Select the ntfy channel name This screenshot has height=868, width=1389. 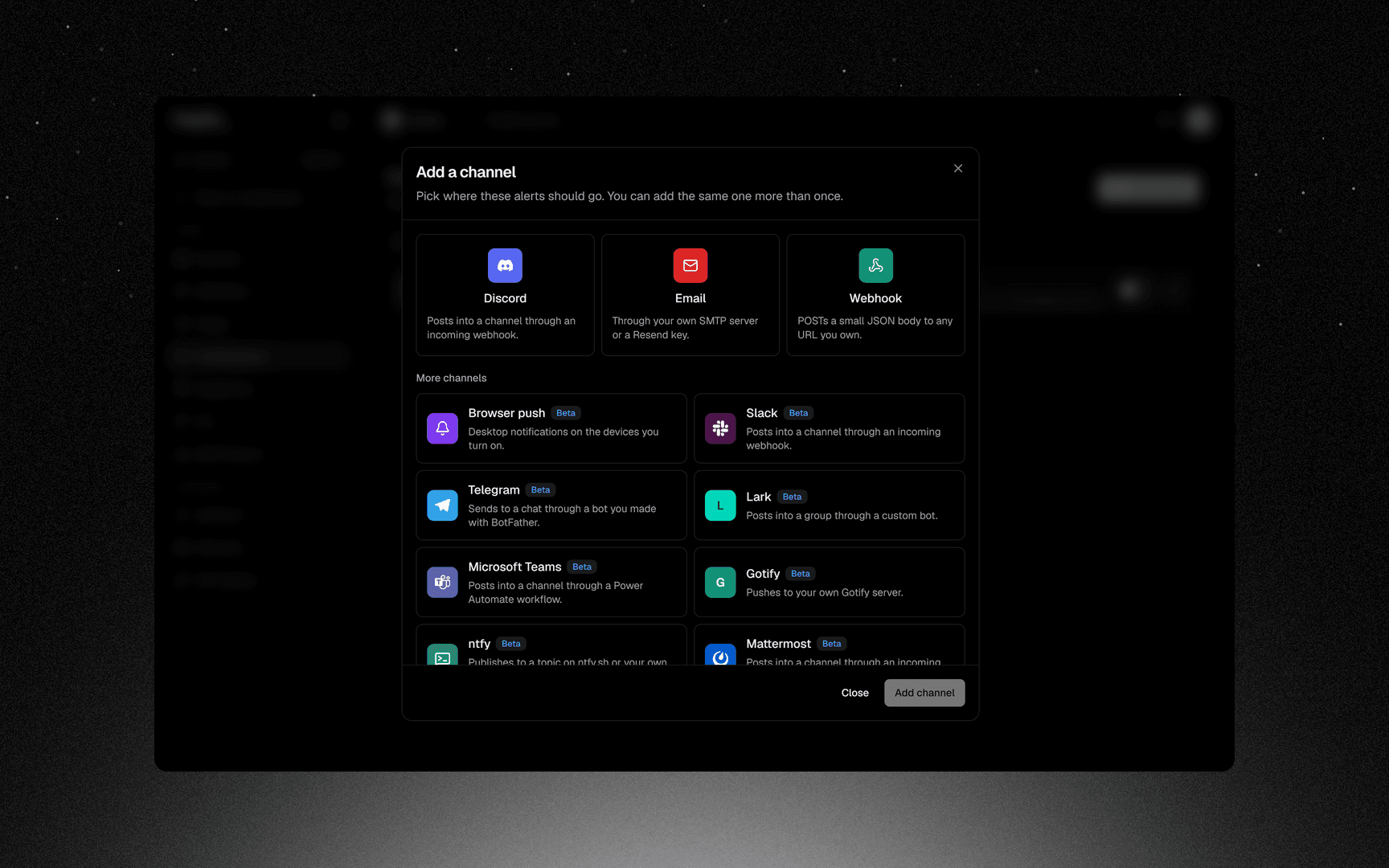coord(479,644)
